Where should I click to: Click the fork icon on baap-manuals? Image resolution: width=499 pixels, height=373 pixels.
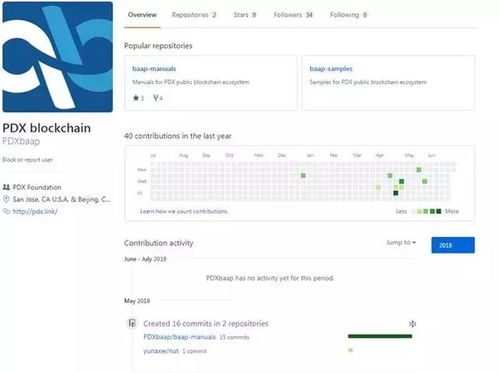pos(156,98)
